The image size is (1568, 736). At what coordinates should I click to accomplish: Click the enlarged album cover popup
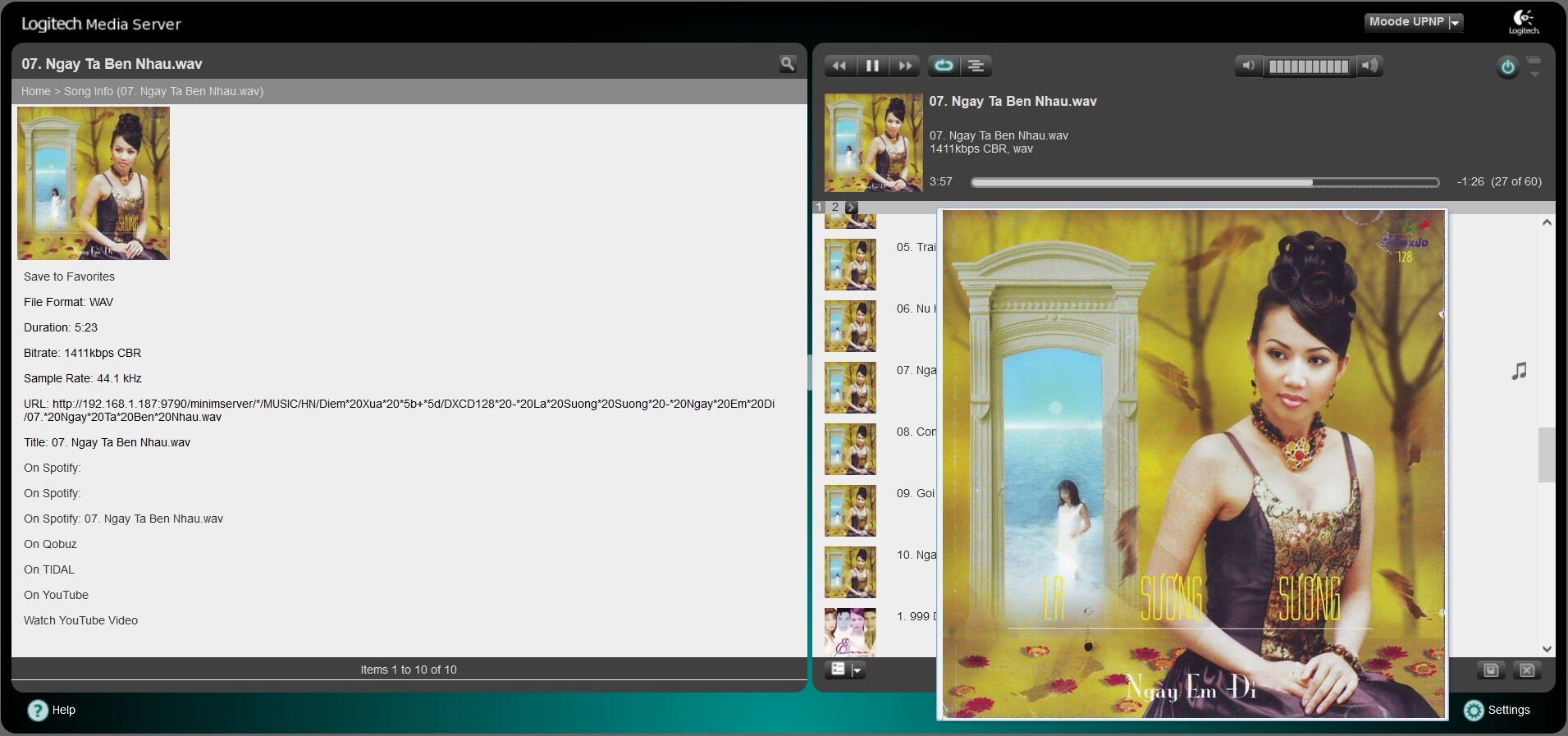(1193, 464)
